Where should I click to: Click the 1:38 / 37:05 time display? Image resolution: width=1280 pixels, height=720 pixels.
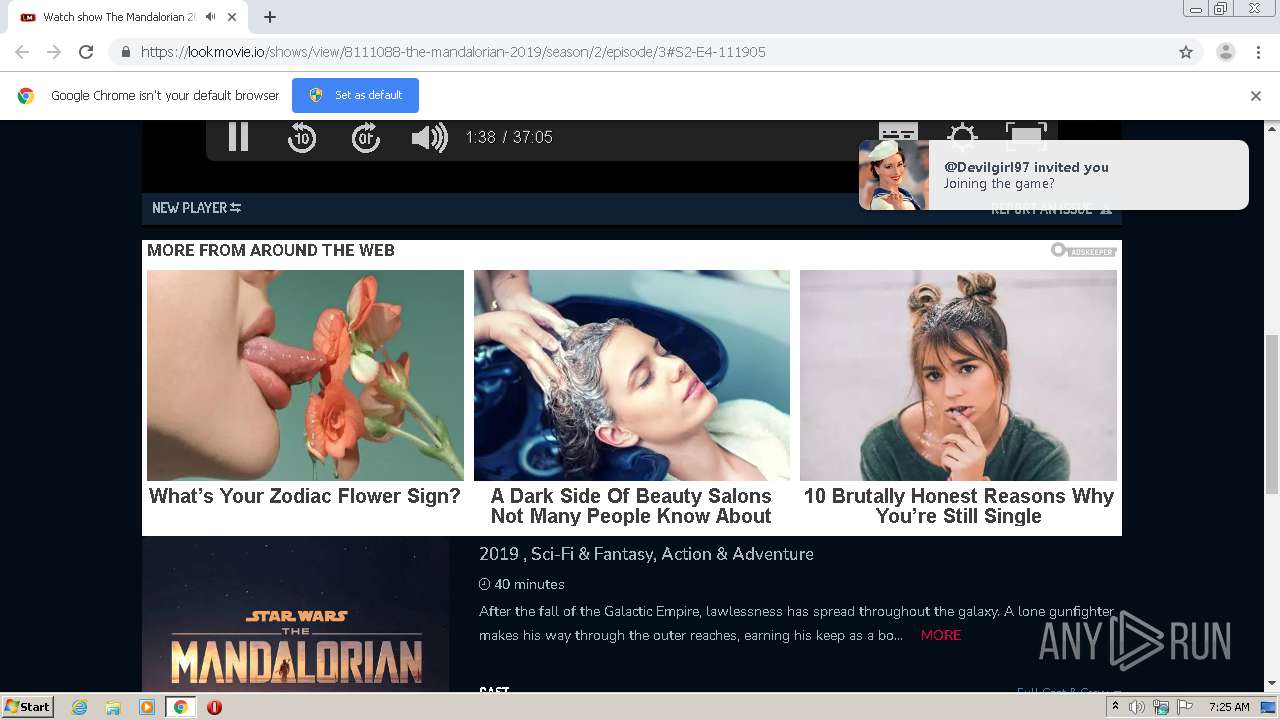pyautogui.click(x=509, y=137)
